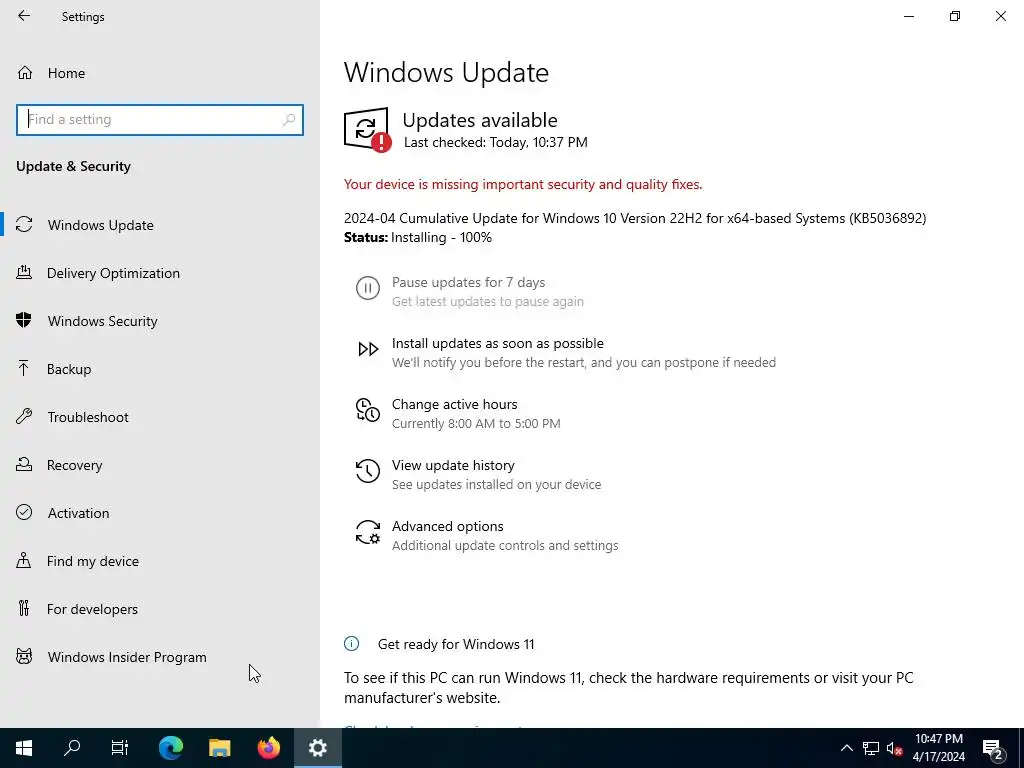This screenshot has height=768, width=1024.
Task: Click the back arrow in Settings
Action: pyautogui.click(x=24, y=16)
